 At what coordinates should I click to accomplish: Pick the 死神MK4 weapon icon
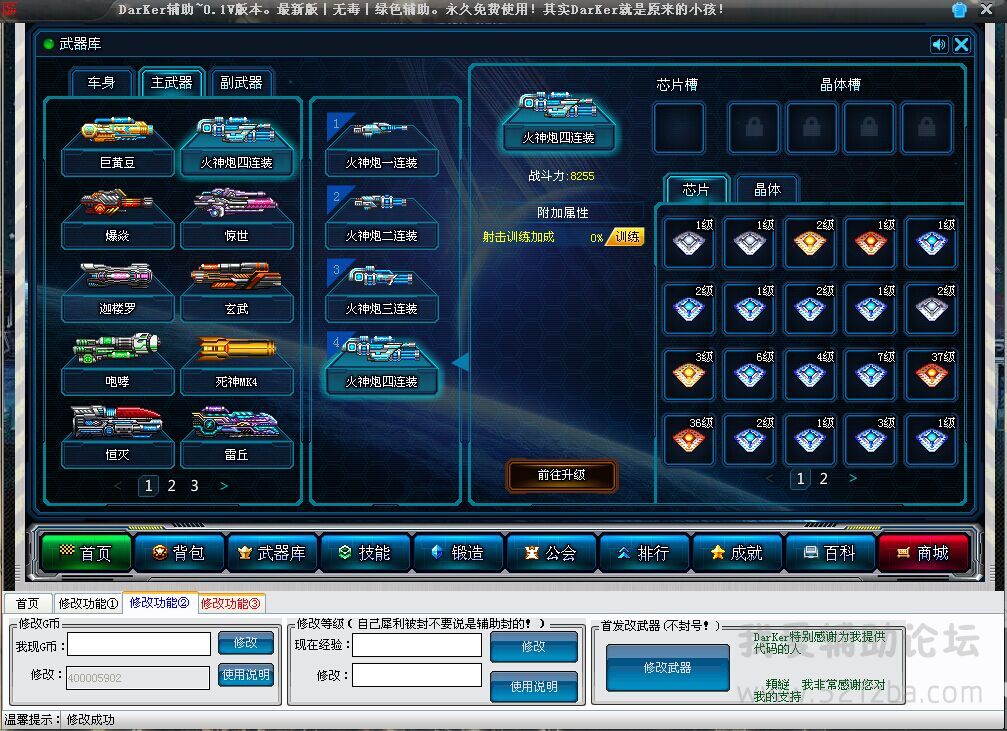coord(237,351)
